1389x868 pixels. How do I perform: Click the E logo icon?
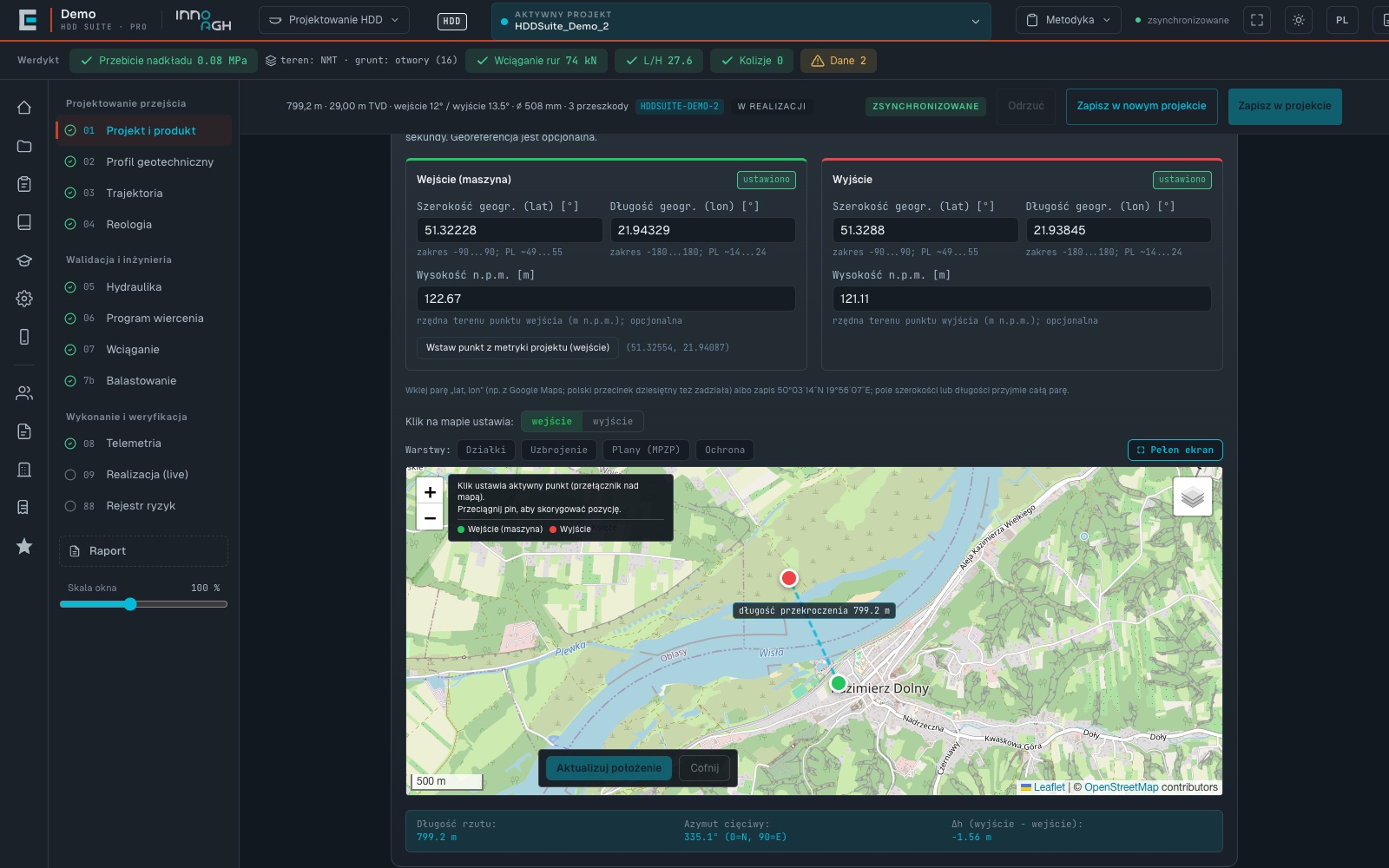pyautogui.click(x=28, y=20)
